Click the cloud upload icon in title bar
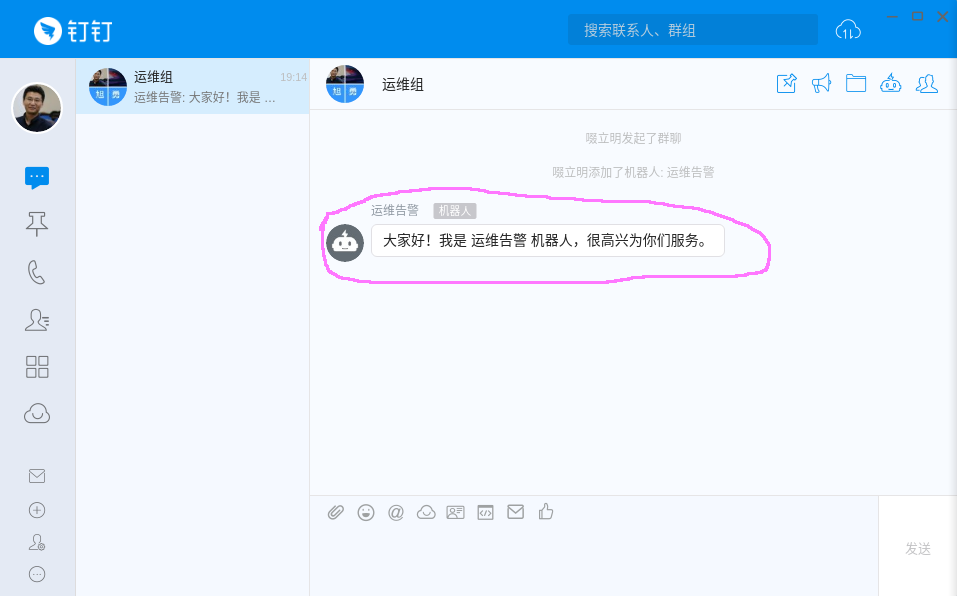 [x=848, y=30]
